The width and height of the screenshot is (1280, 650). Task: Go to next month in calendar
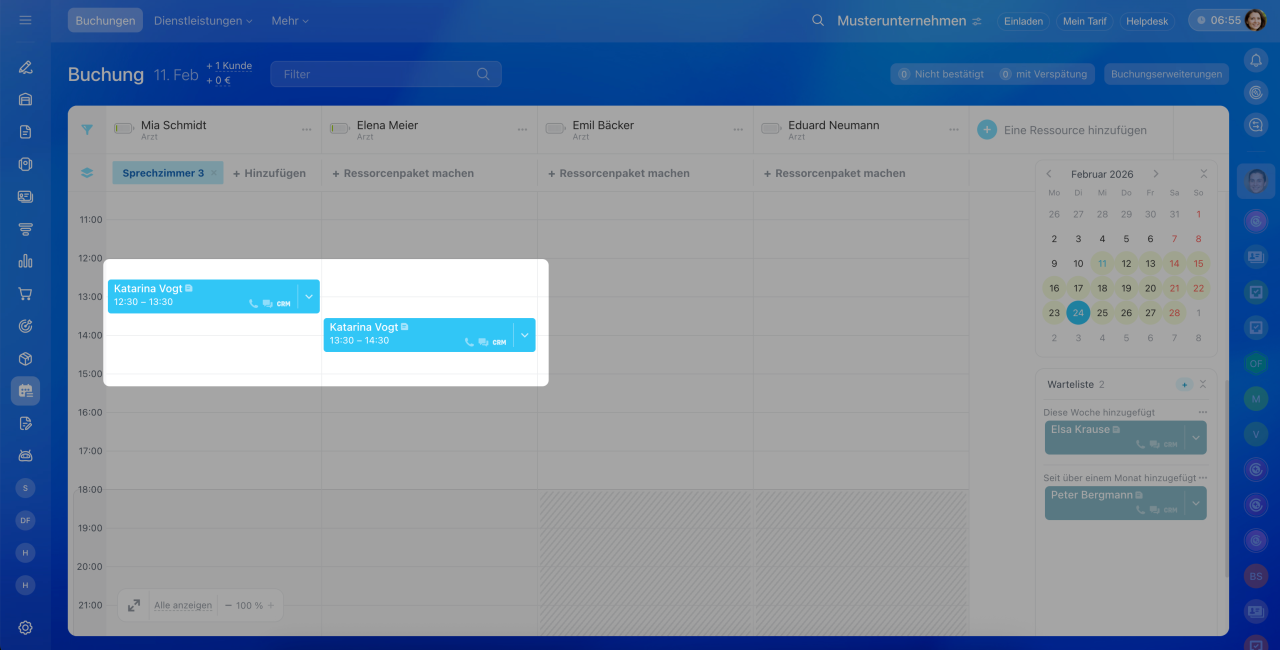point(1156,174)
